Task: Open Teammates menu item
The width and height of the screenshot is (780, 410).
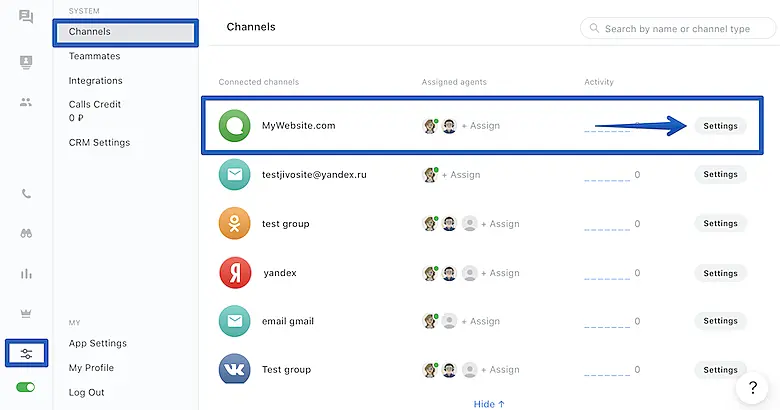Action: (x=94, y=56)
